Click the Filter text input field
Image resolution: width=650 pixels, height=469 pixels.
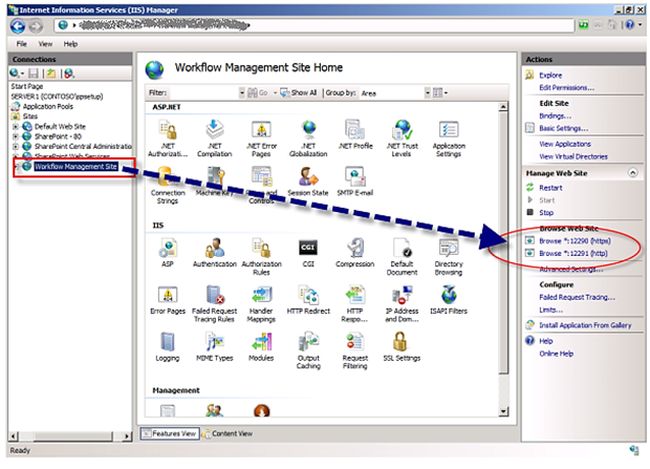(x=203, y=93)
